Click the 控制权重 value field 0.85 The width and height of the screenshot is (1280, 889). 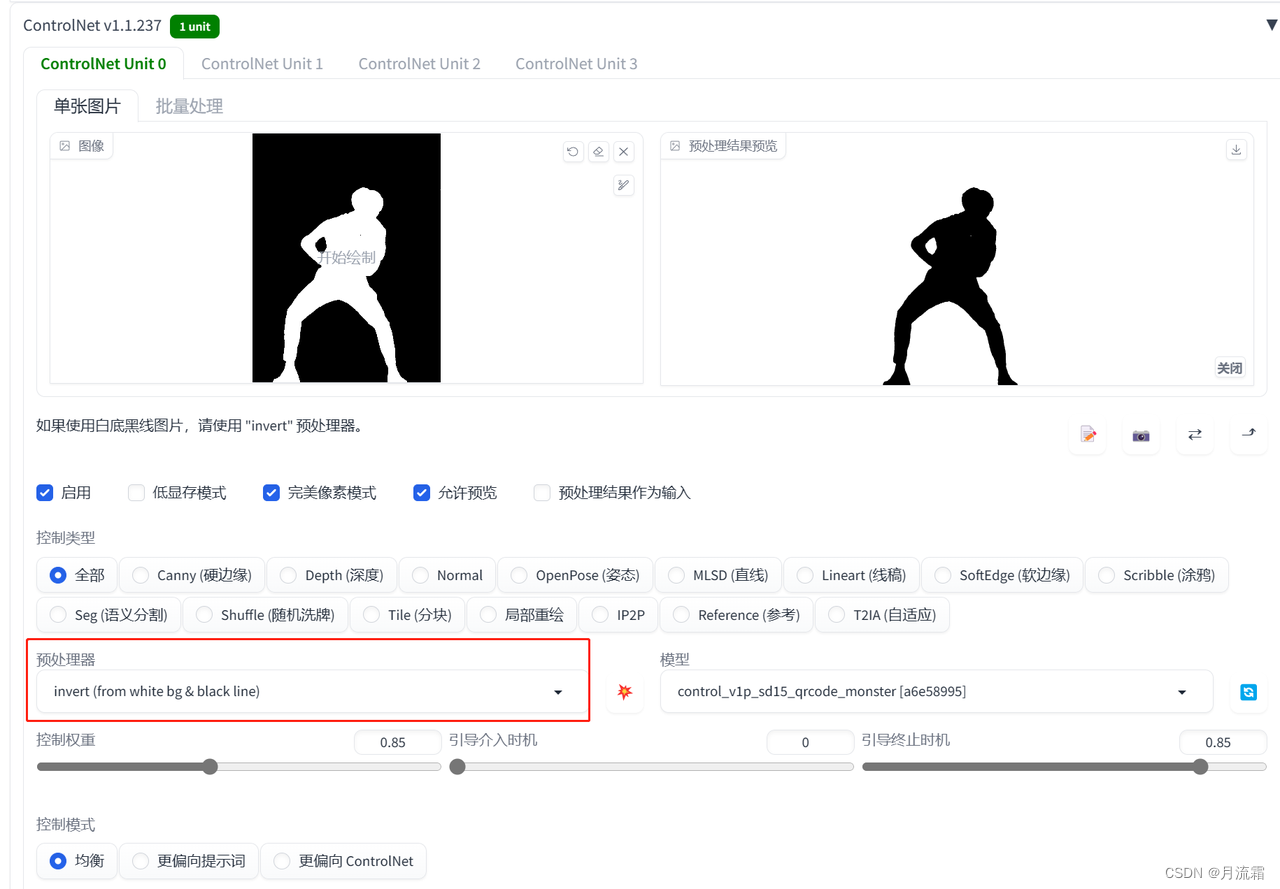(397, 742)
